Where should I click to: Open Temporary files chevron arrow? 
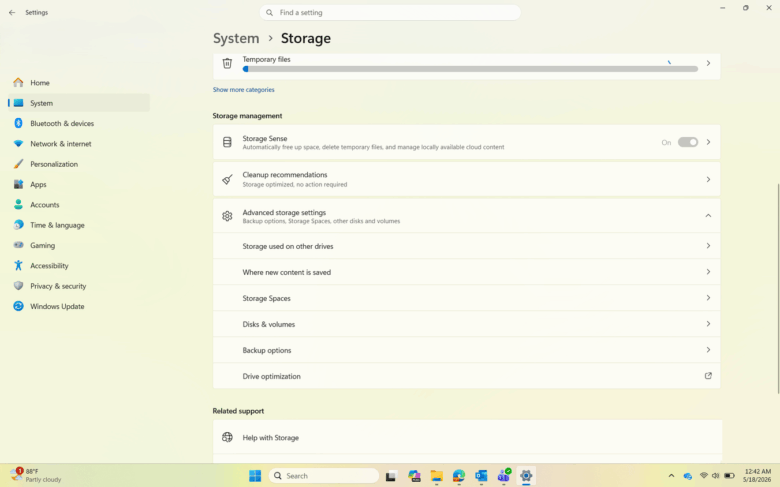click(x=708, y=63)
